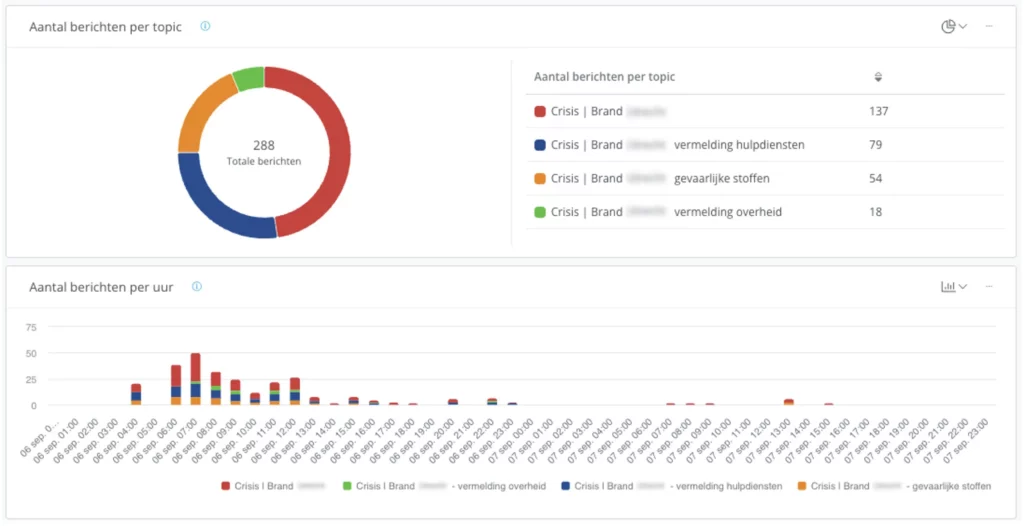Open pie chart type dropdown in topic panel
The image size is (1024, 526).
[x=954, y=27]
